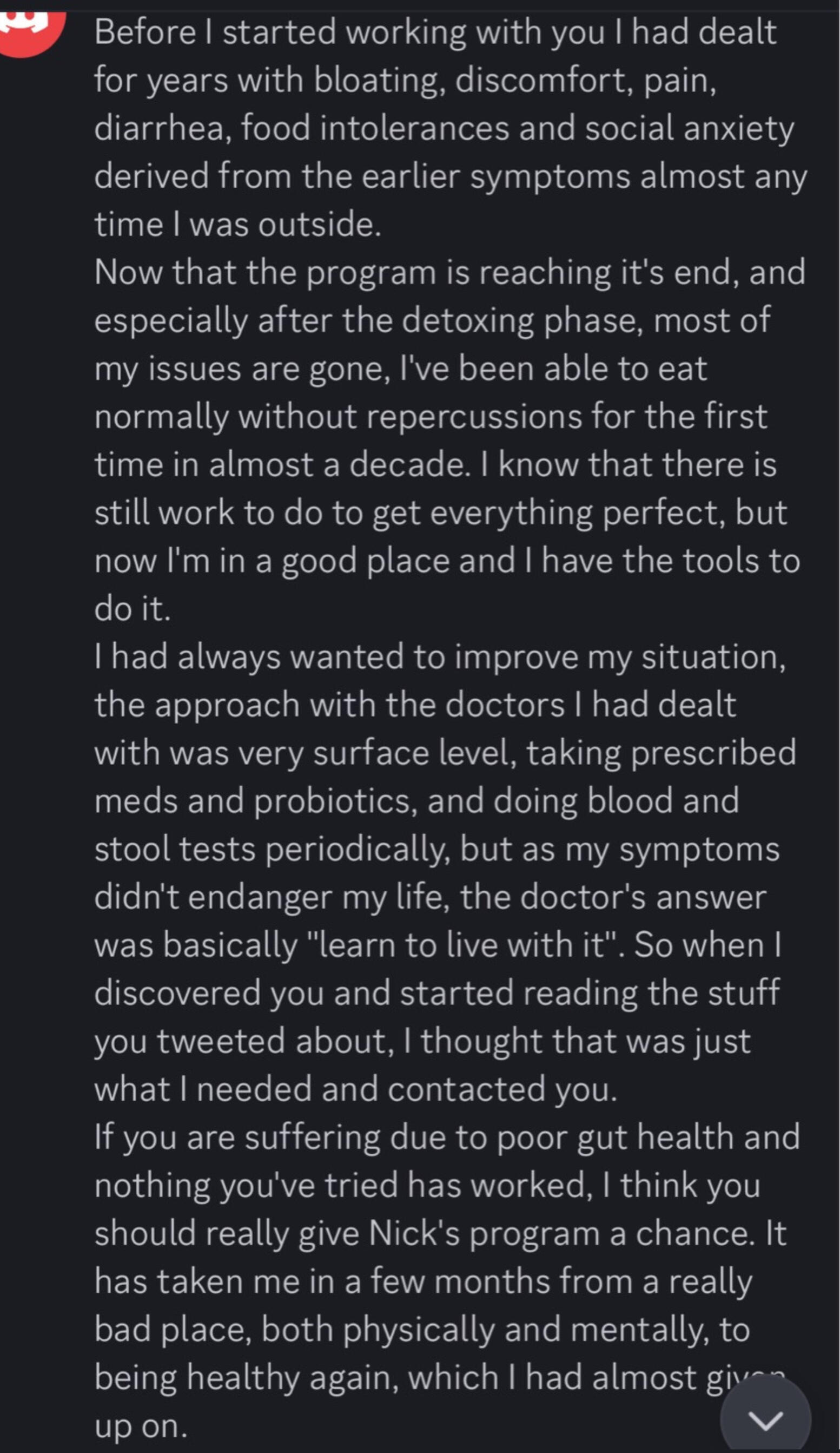Click the final line "up on."
This screenshot has width=840, height=1453.
coord(141,1426)
